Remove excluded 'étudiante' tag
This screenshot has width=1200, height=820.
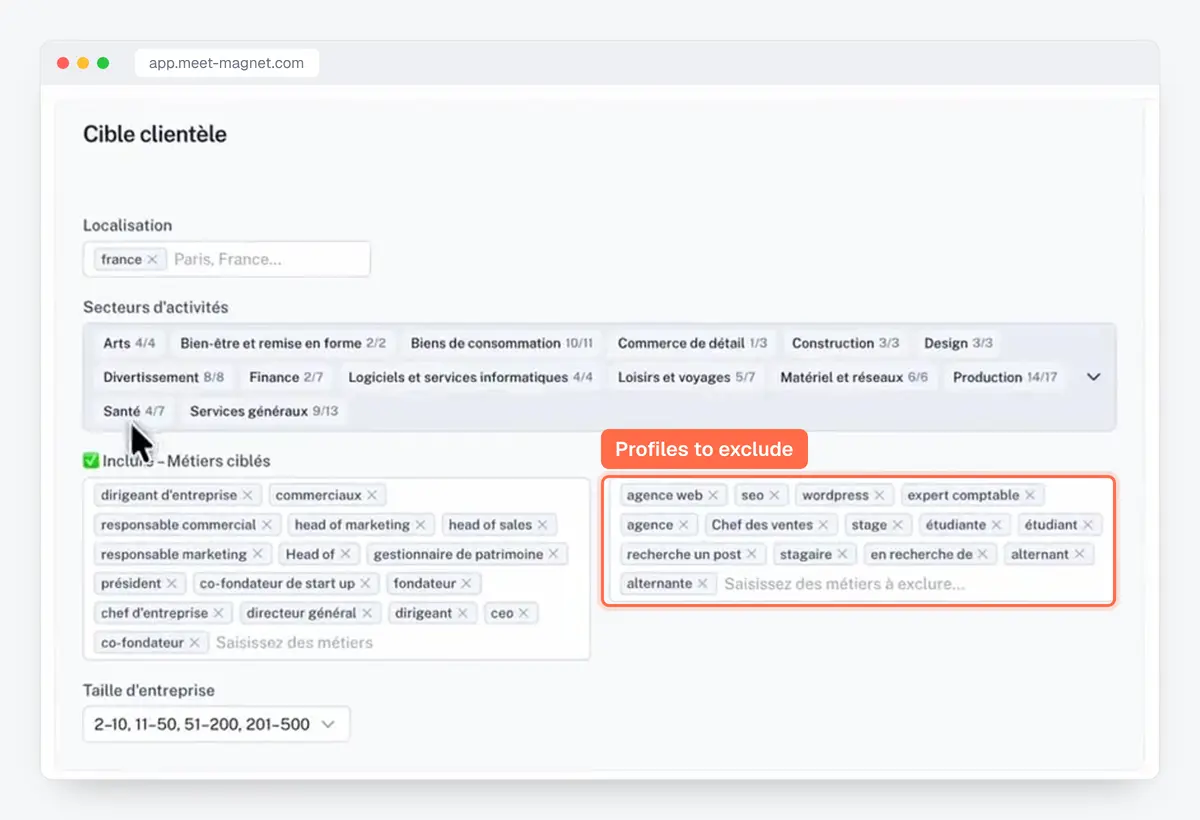(997, 525)
